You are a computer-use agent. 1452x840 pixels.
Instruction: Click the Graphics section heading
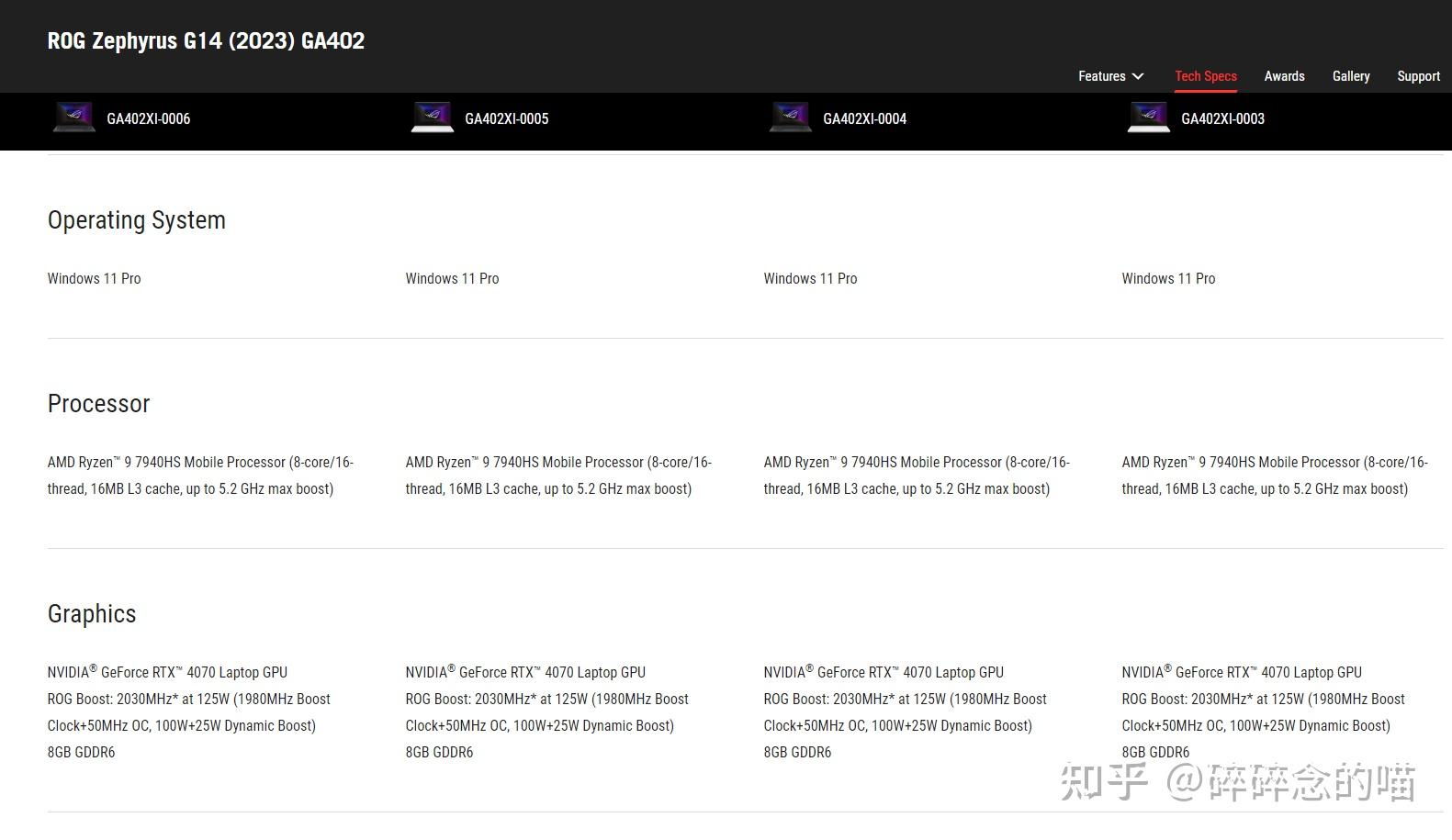92,614
